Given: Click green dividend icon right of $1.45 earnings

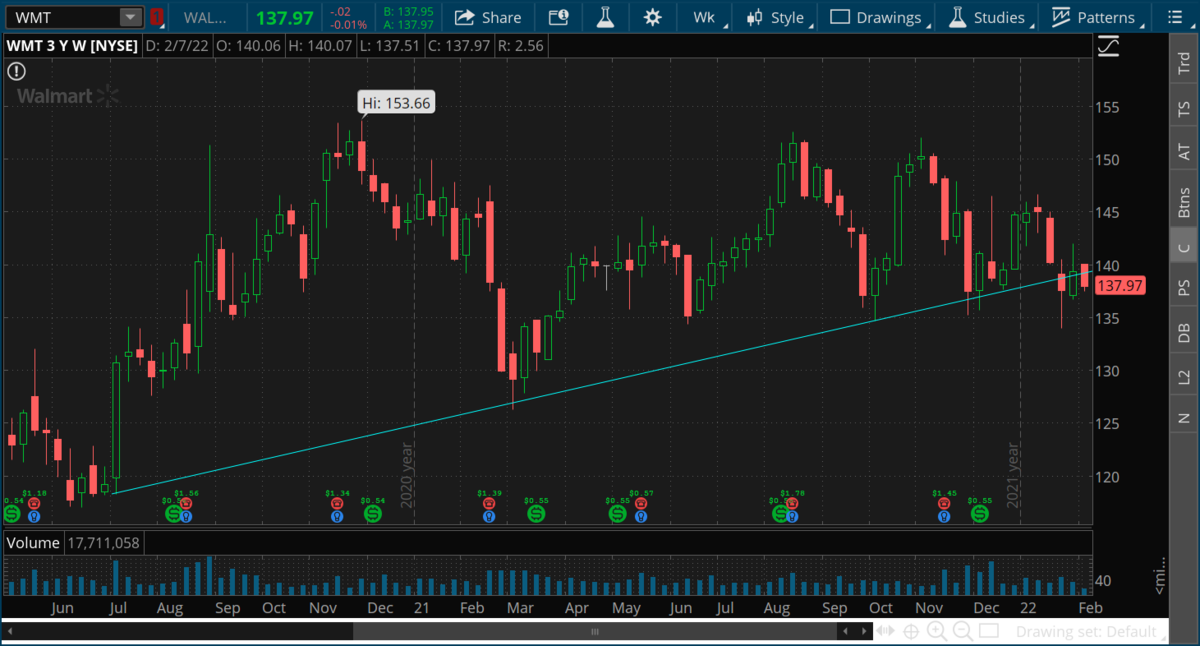Looking at the screenshot, I should click(980, 513).
